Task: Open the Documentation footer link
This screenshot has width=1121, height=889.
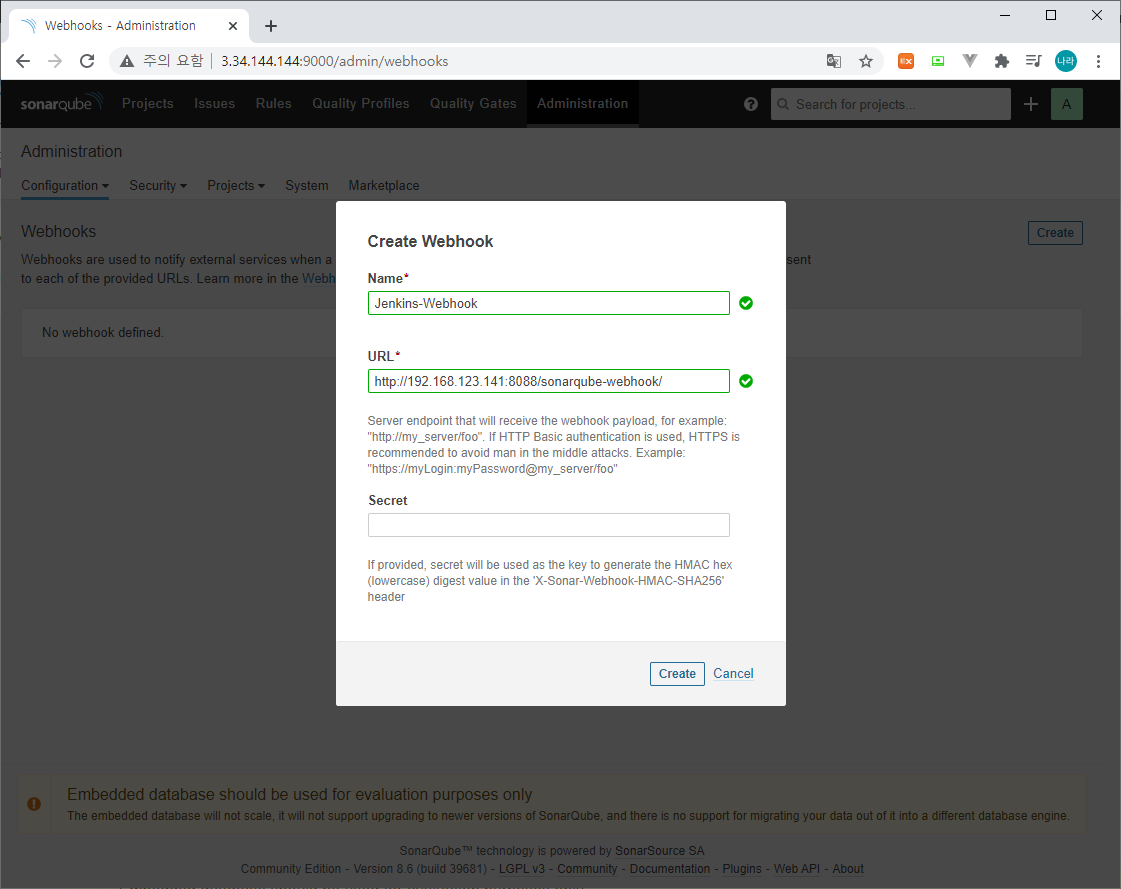Action: tap(670, 869)
